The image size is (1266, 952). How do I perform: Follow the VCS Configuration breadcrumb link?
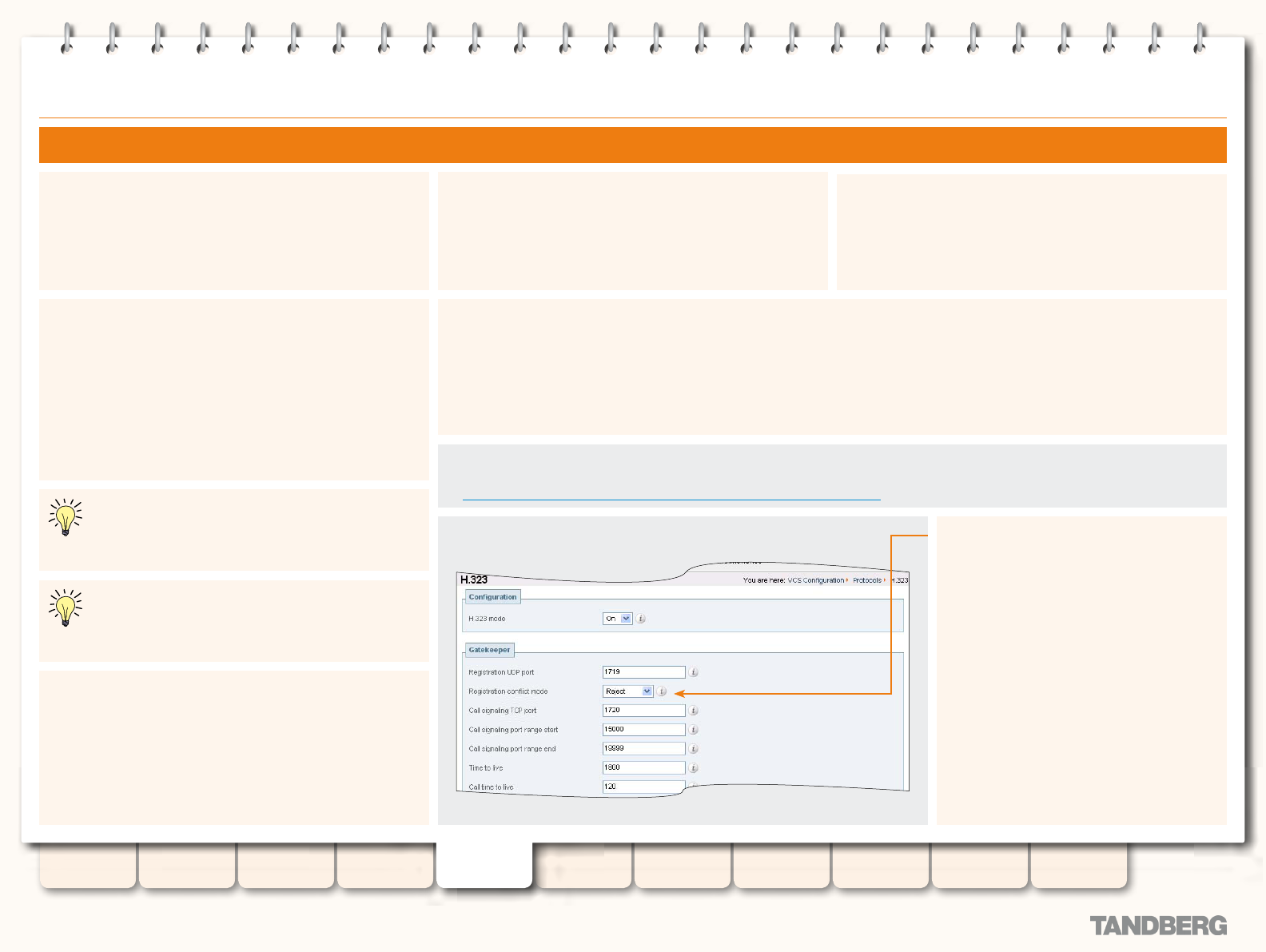[x=815, y=580]
